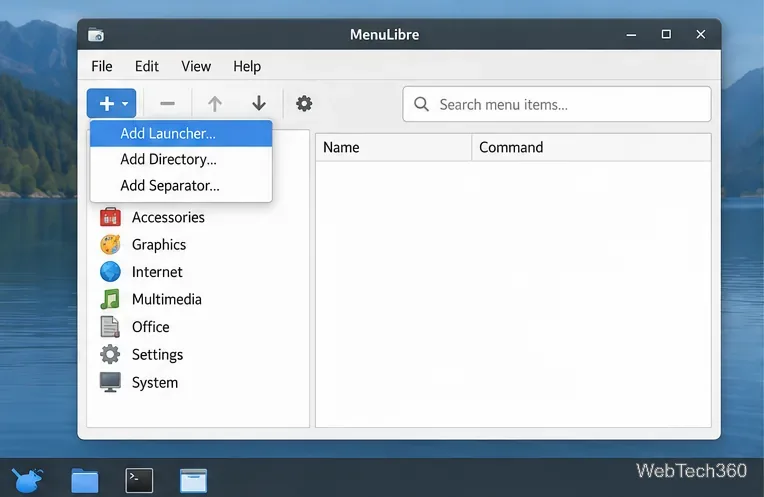Viewport: 764px width, 497px height.
Task: Open the Xfce mouse applications menu in taskbar
Action: [27, 480]
